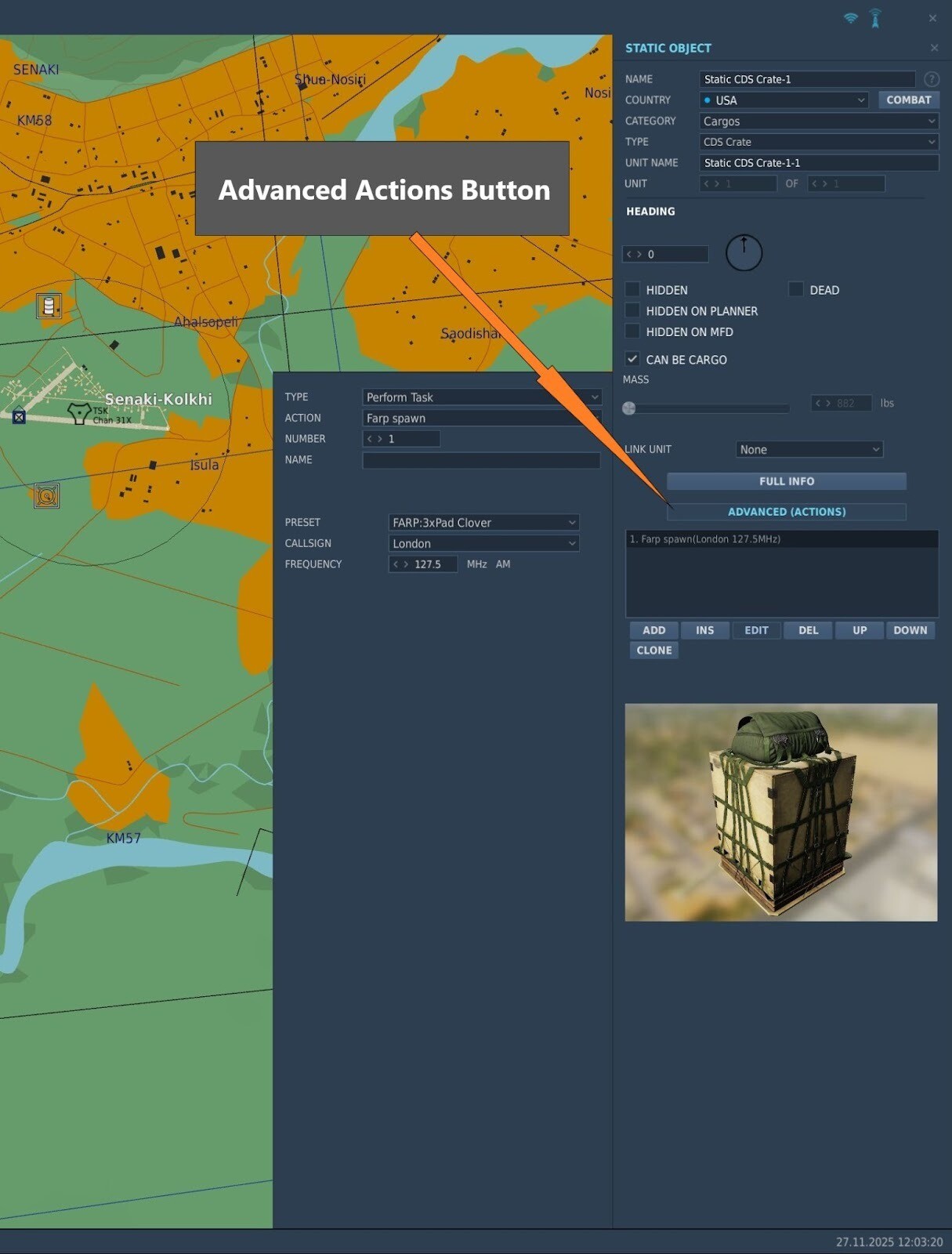Click the Isula town label on map
This screenshot has width=952, height=1254.
205,465
